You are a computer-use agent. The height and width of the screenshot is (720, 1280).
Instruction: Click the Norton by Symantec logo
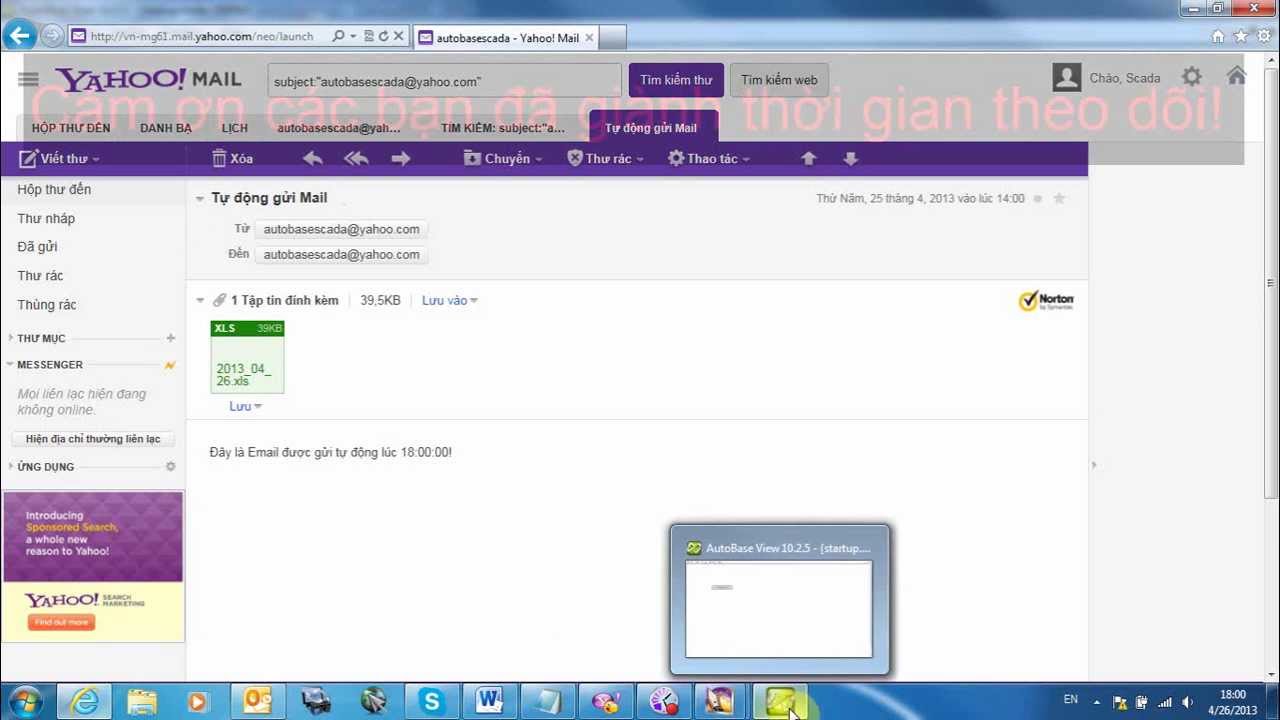click(x=1046, y=300)
